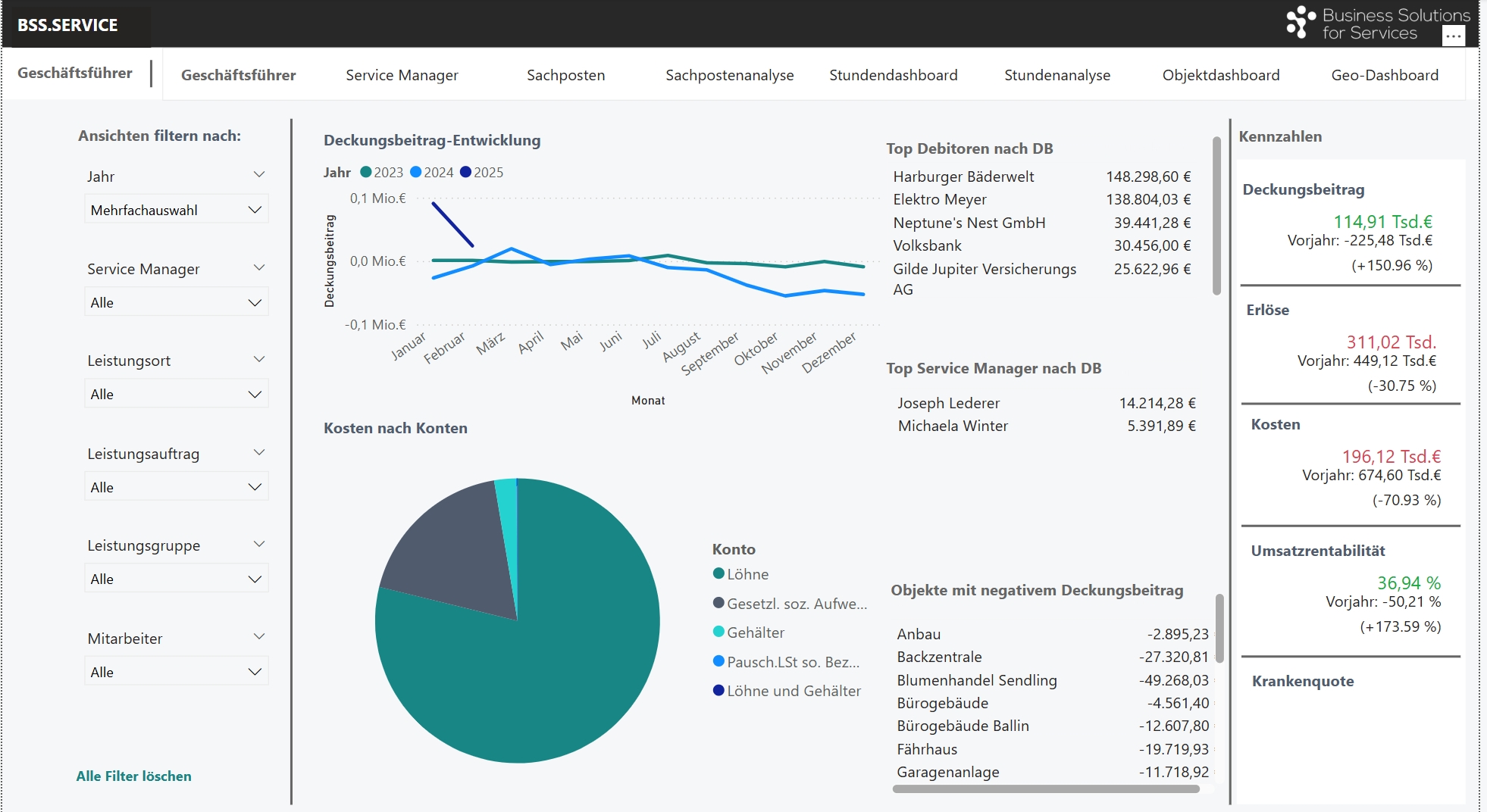Screen dimensions: 1487x812
Task: Switch to the Service Manager tab
Action: pyautogui.click(x=402, y=75)
